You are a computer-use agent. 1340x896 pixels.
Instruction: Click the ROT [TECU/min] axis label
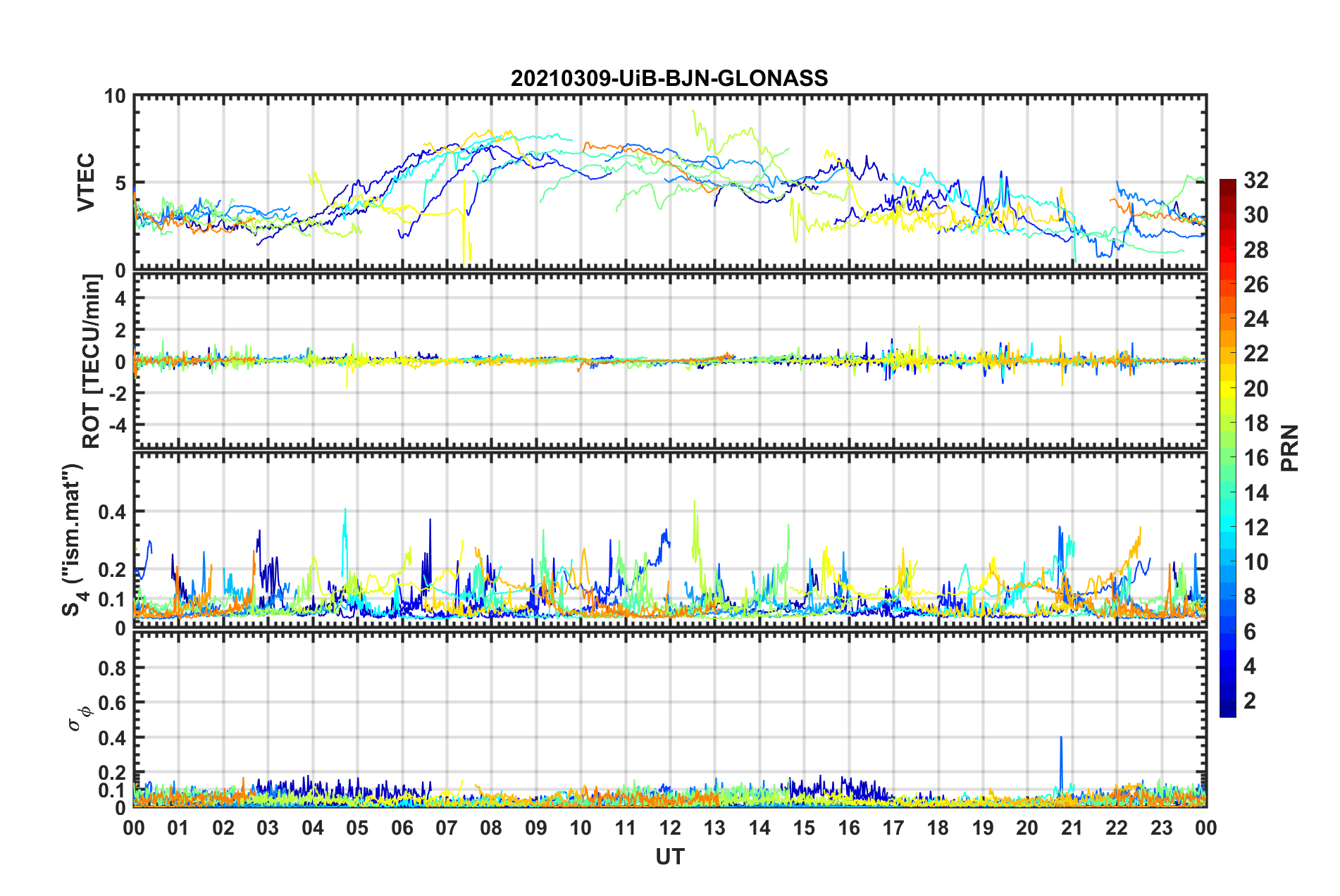(x=92, y=361)
